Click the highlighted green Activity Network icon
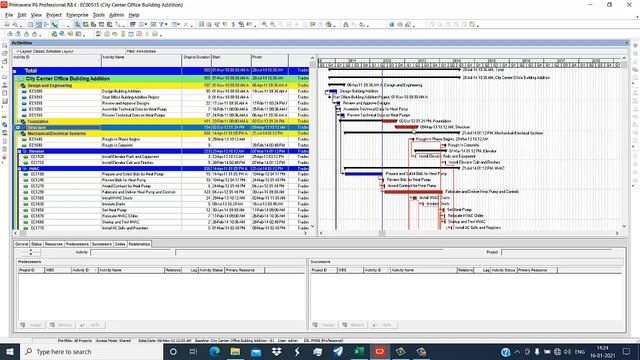The width and height of the screenshot is (640, 360). coord(55,24)
